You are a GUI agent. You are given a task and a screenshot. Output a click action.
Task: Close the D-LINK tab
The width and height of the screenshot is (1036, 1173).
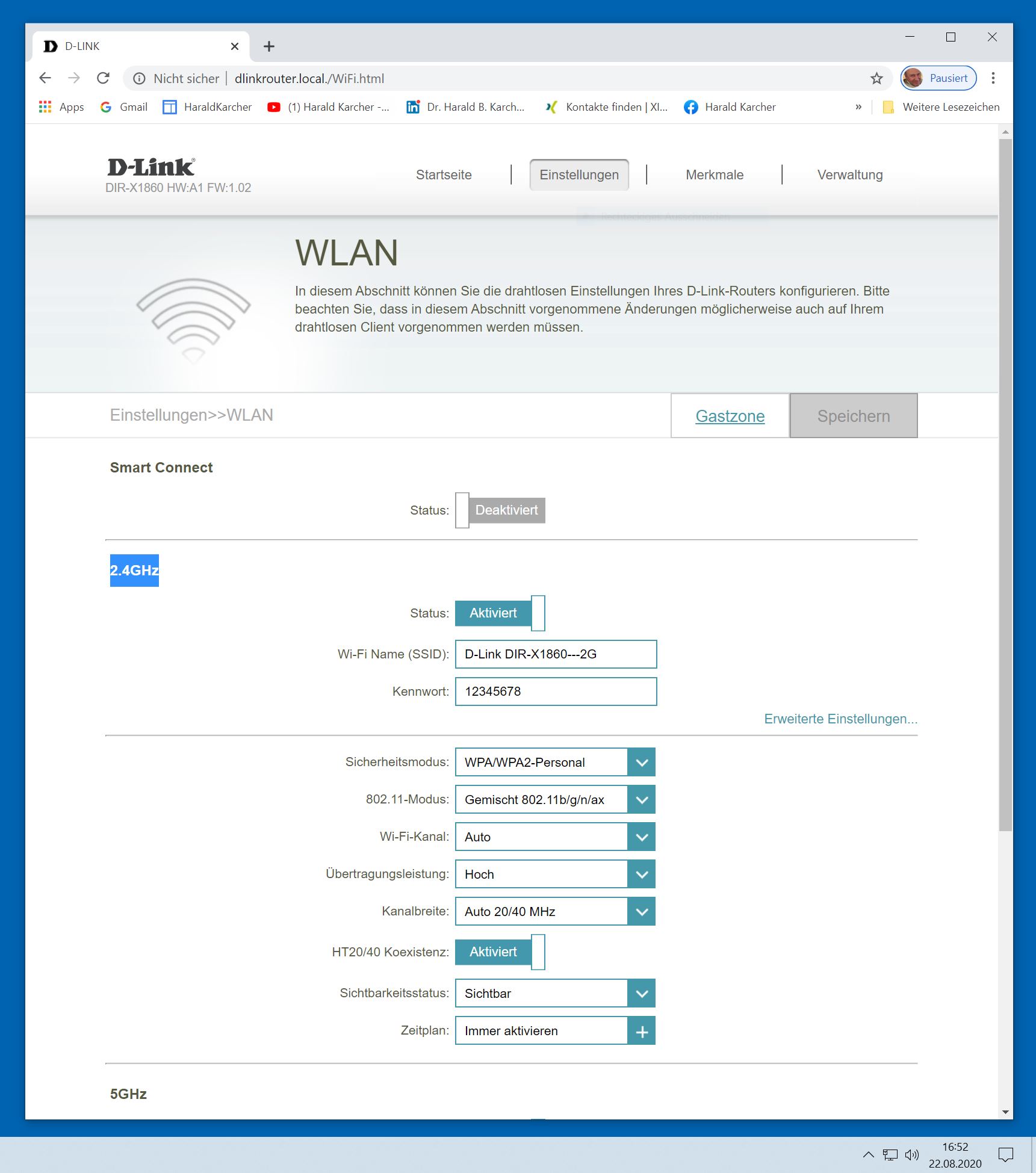point(235,46)
